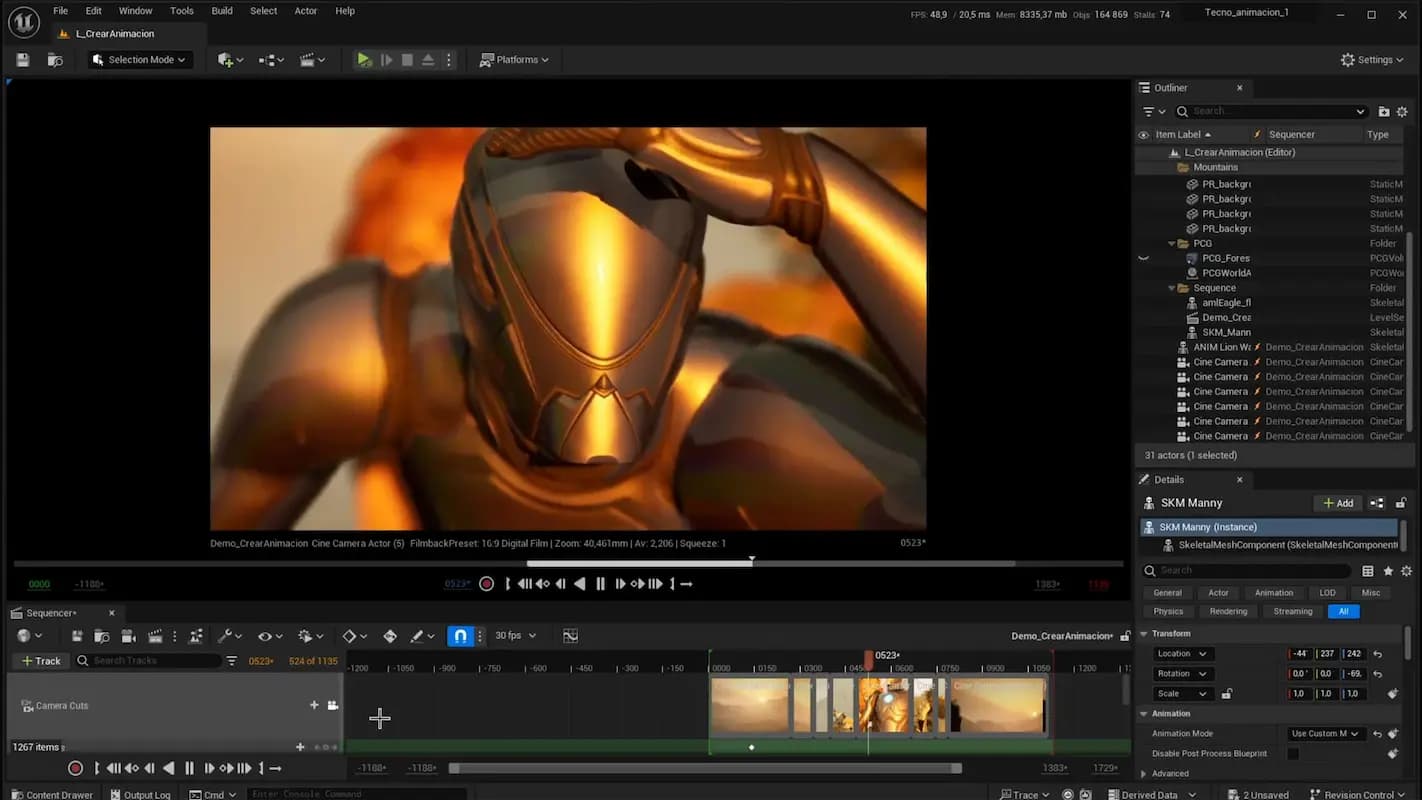Click visibility eye column header in Outliner
The image size is (1422, 800).
[1144, 135]
